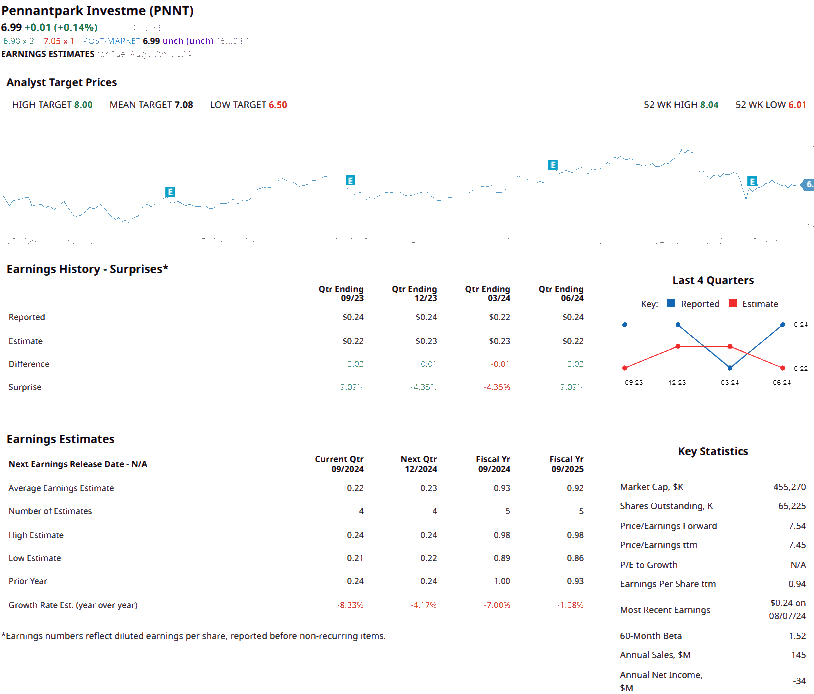Click the Next Earnings Release Date - N/A label
Image resolution: width=814 pixels, height=694 pixels.
coord(78,464)
